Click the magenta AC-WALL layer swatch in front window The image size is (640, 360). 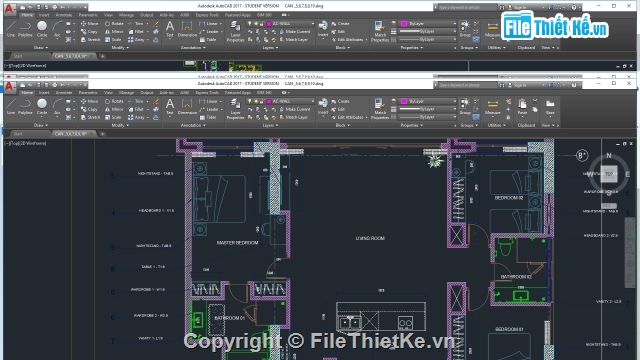pyautogui.click(x=269, y=101)
